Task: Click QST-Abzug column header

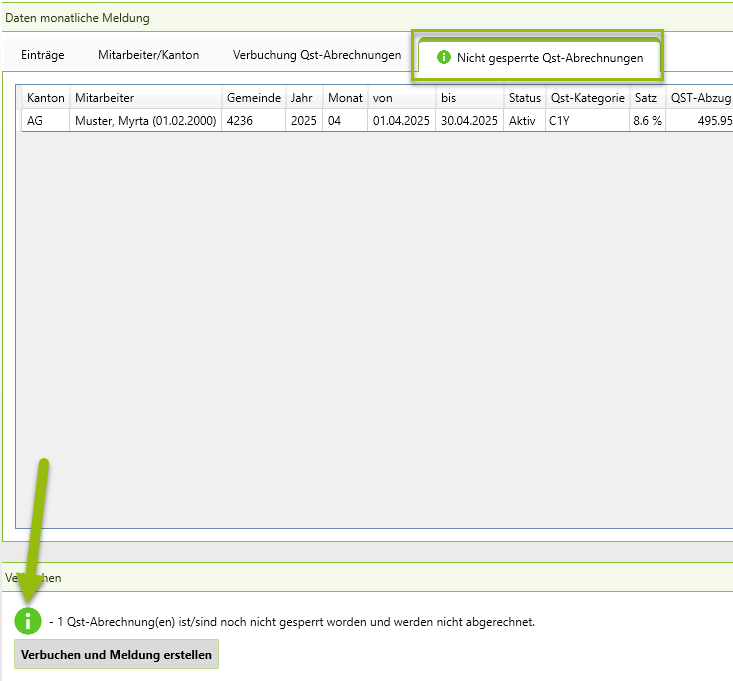Action: click(x=700, y=98)
